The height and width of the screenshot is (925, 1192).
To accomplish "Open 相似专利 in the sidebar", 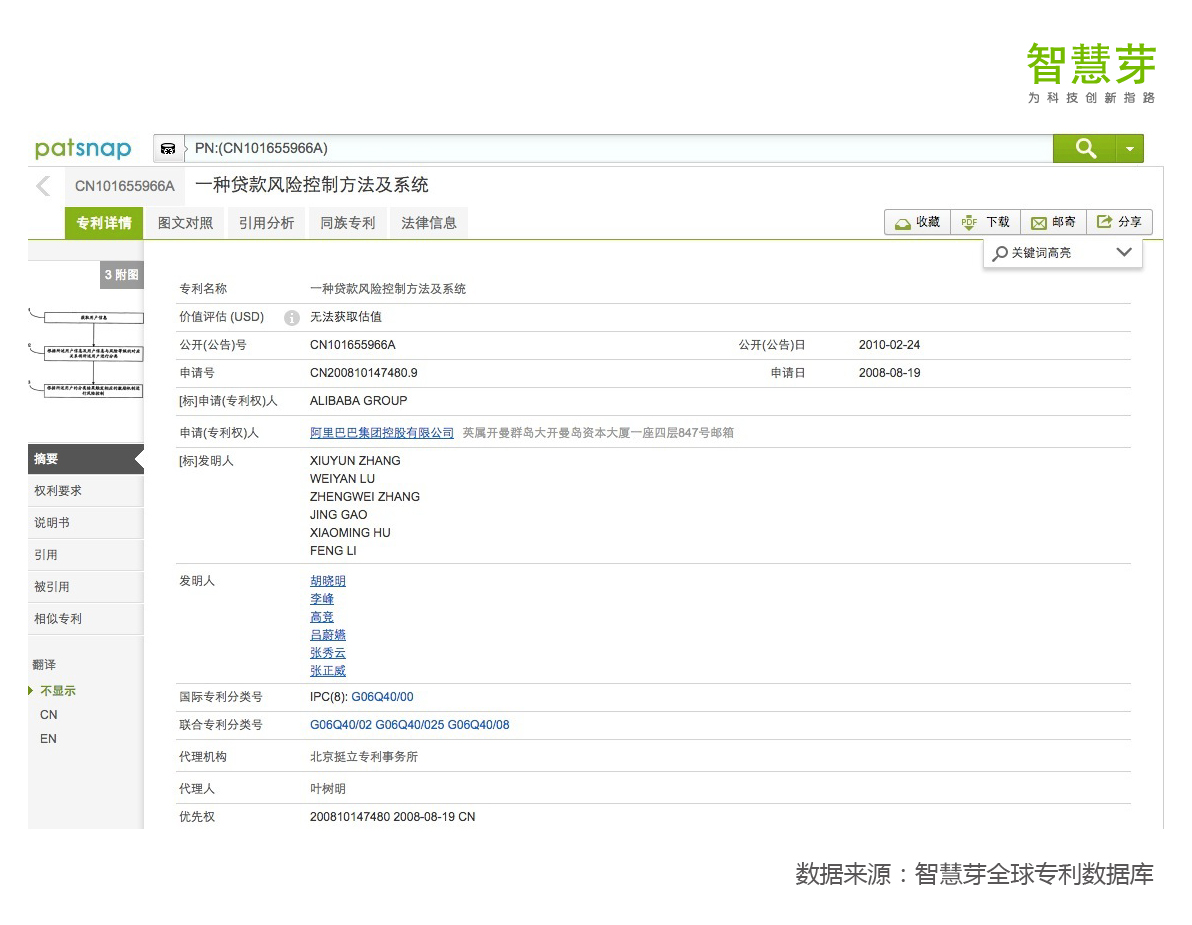I will click(86, 619).
